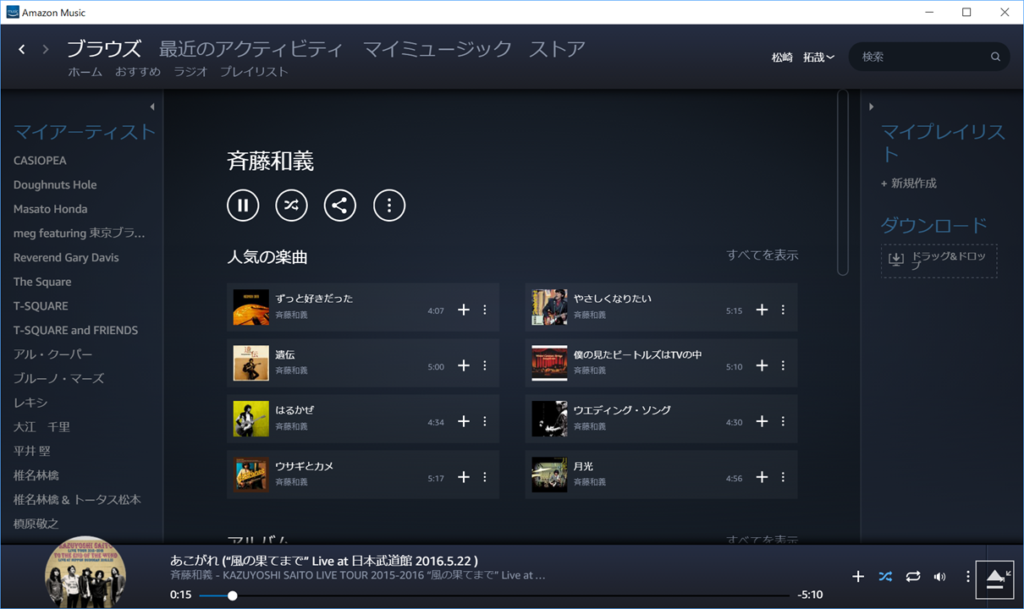Open the マイアーティスト heading

pos(84,133)
